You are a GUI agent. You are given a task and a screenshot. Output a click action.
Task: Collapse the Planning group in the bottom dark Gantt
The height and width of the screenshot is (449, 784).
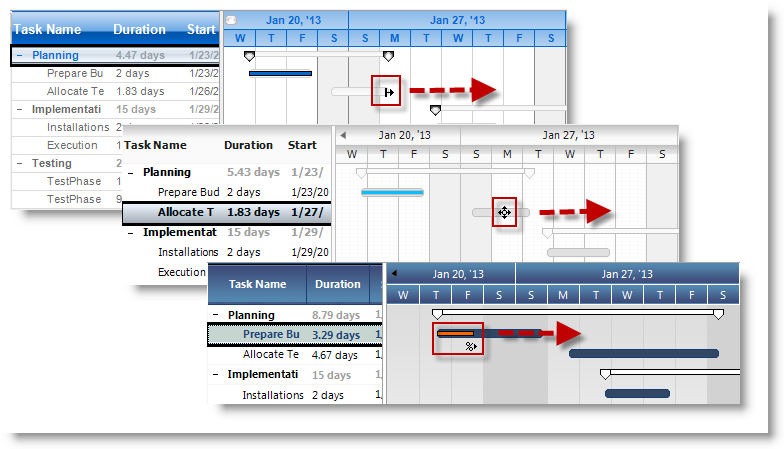216,316
